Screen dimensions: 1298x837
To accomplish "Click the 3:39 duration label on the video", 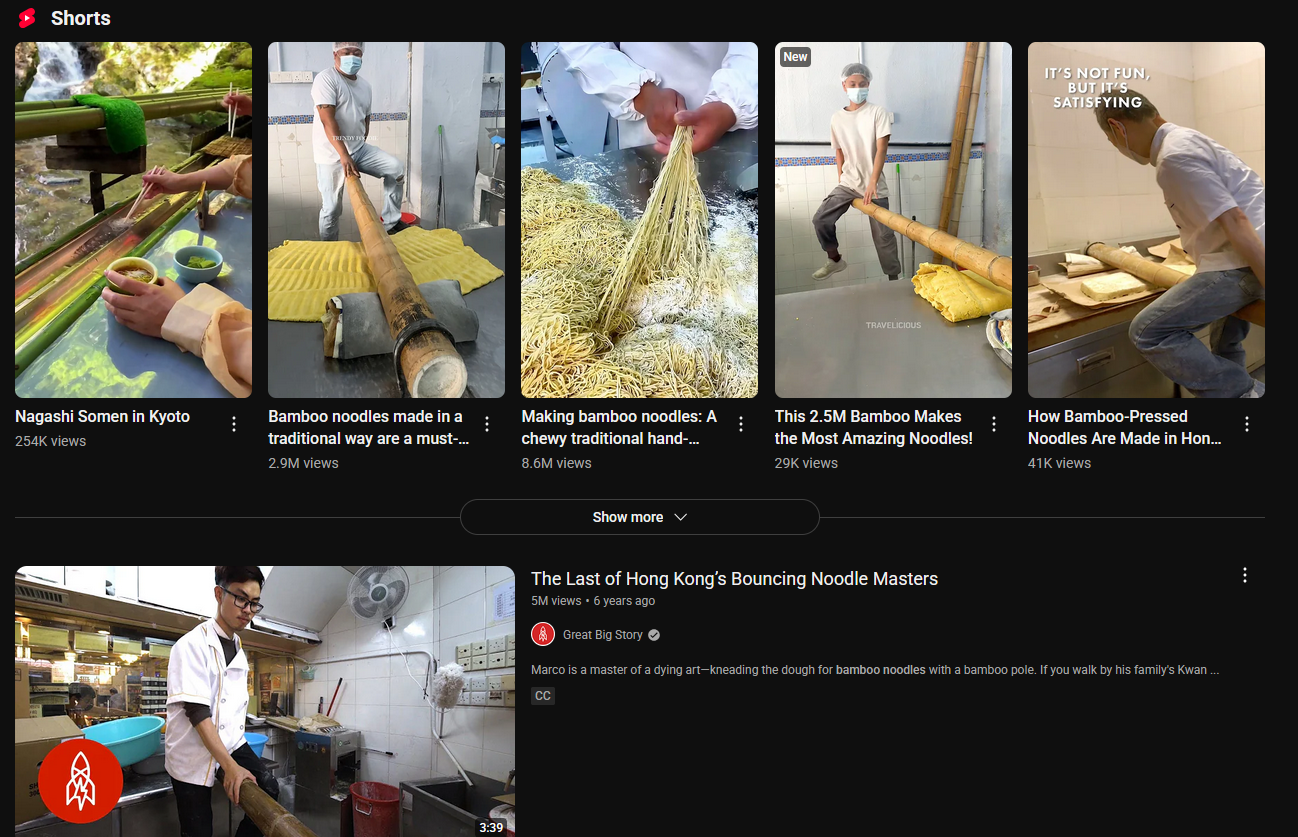I will click(x=491, y=827).
